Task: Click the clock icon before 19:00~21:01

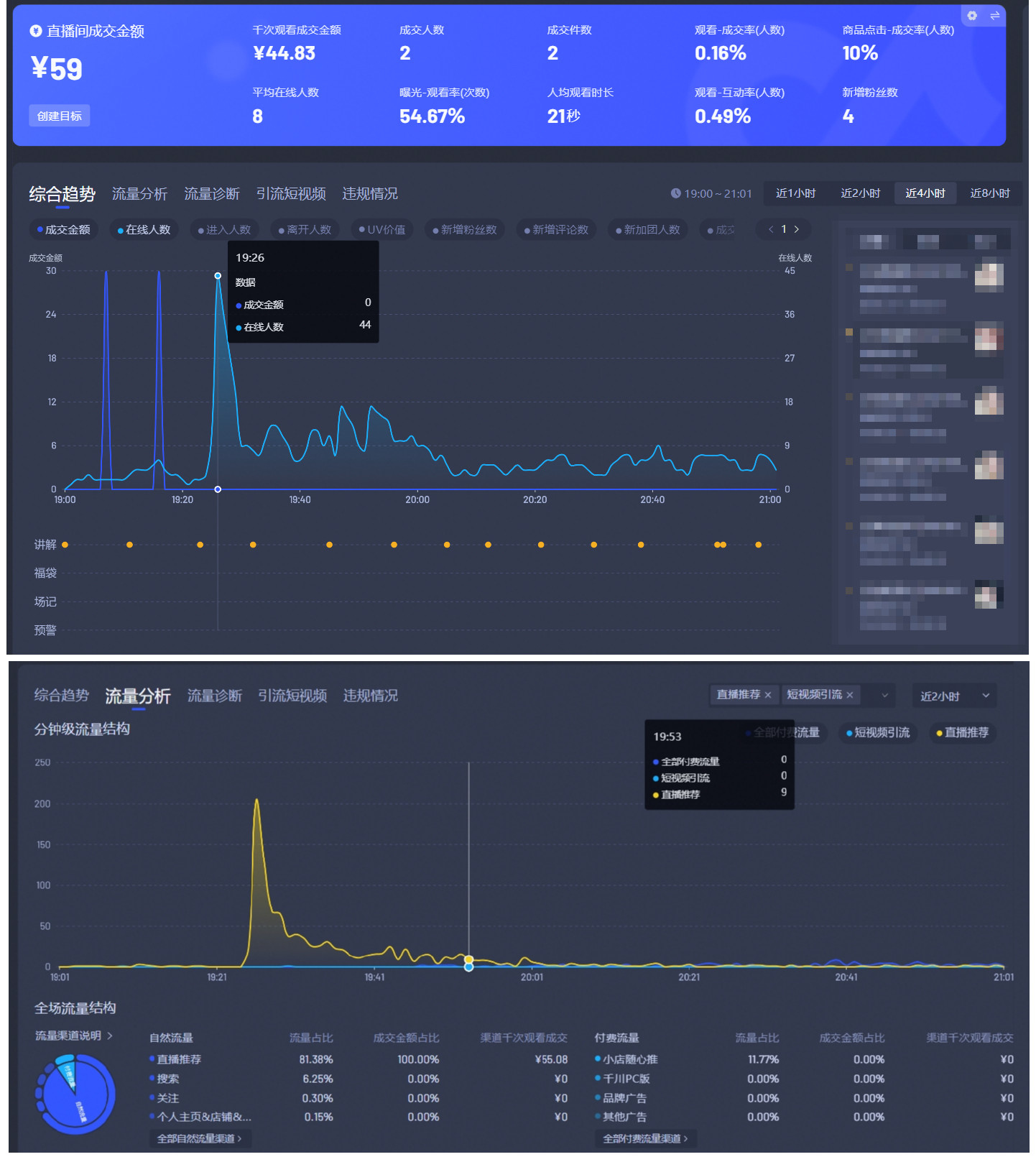Action: tap(675, 193)
